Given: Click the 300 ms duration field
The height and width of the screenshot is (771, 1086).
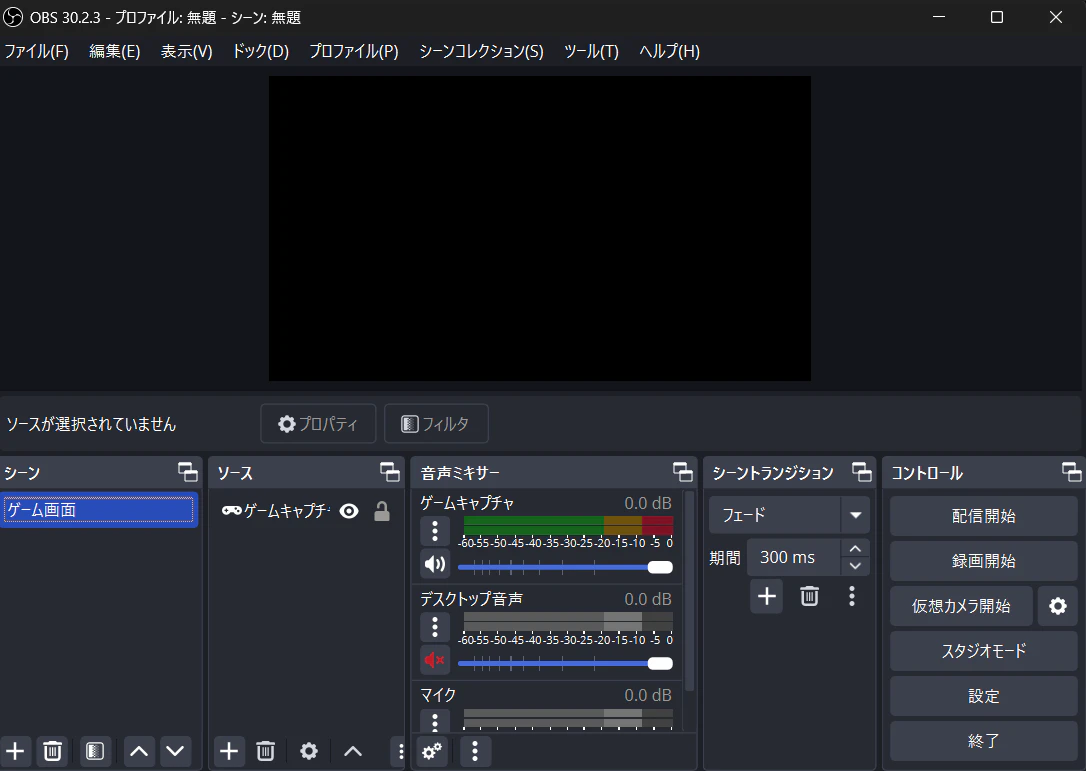Looking at the screenshot, I should (794, 558).
